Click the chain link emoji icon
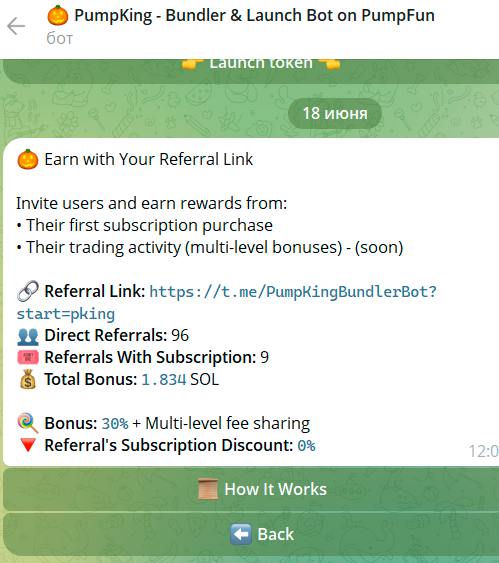The width and height of the screenshot is (499, 563). click(x=28, y=291)
